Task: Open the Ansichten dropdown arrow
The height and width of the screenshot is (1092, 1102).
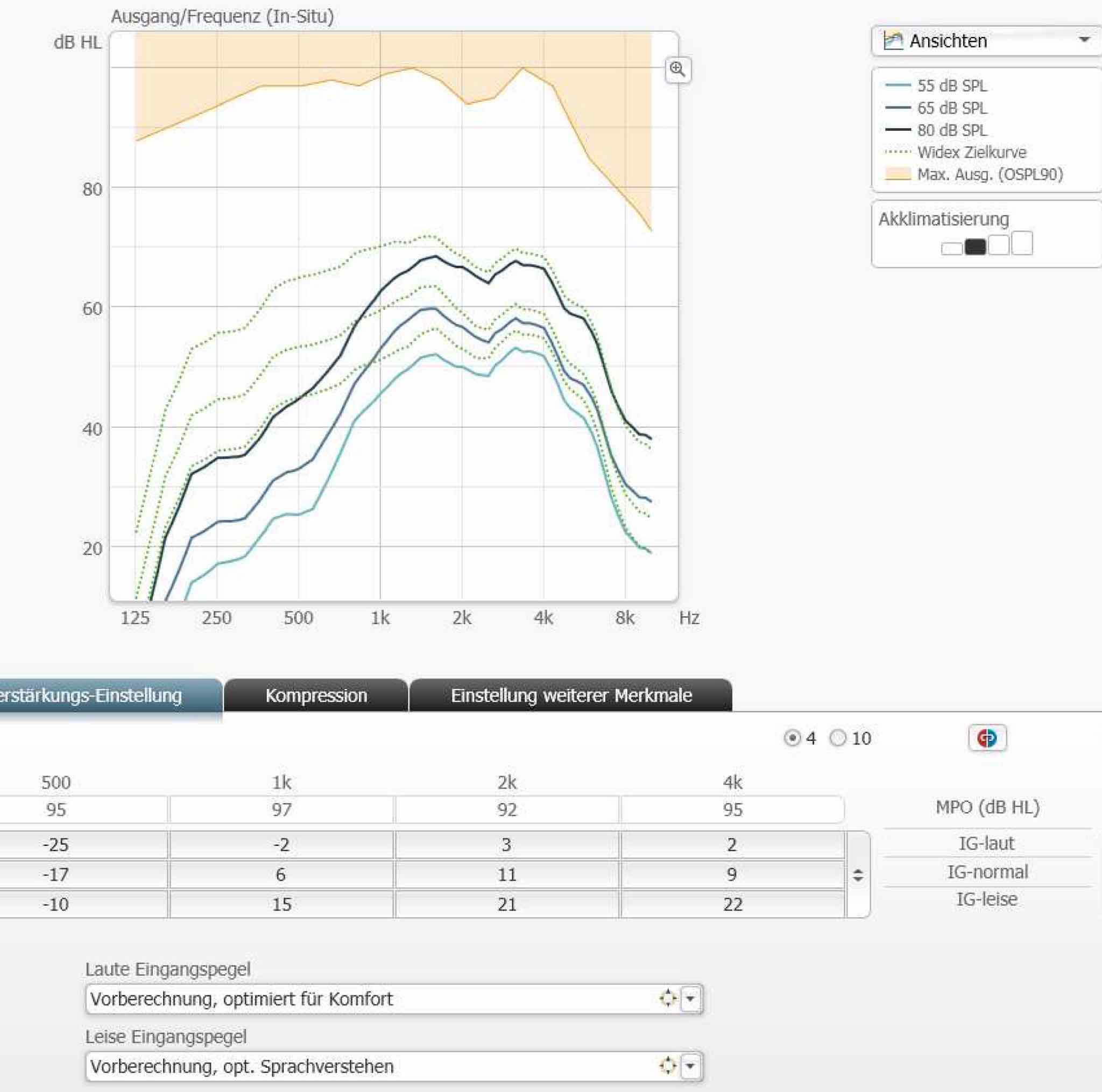Action: point(1084,40)
